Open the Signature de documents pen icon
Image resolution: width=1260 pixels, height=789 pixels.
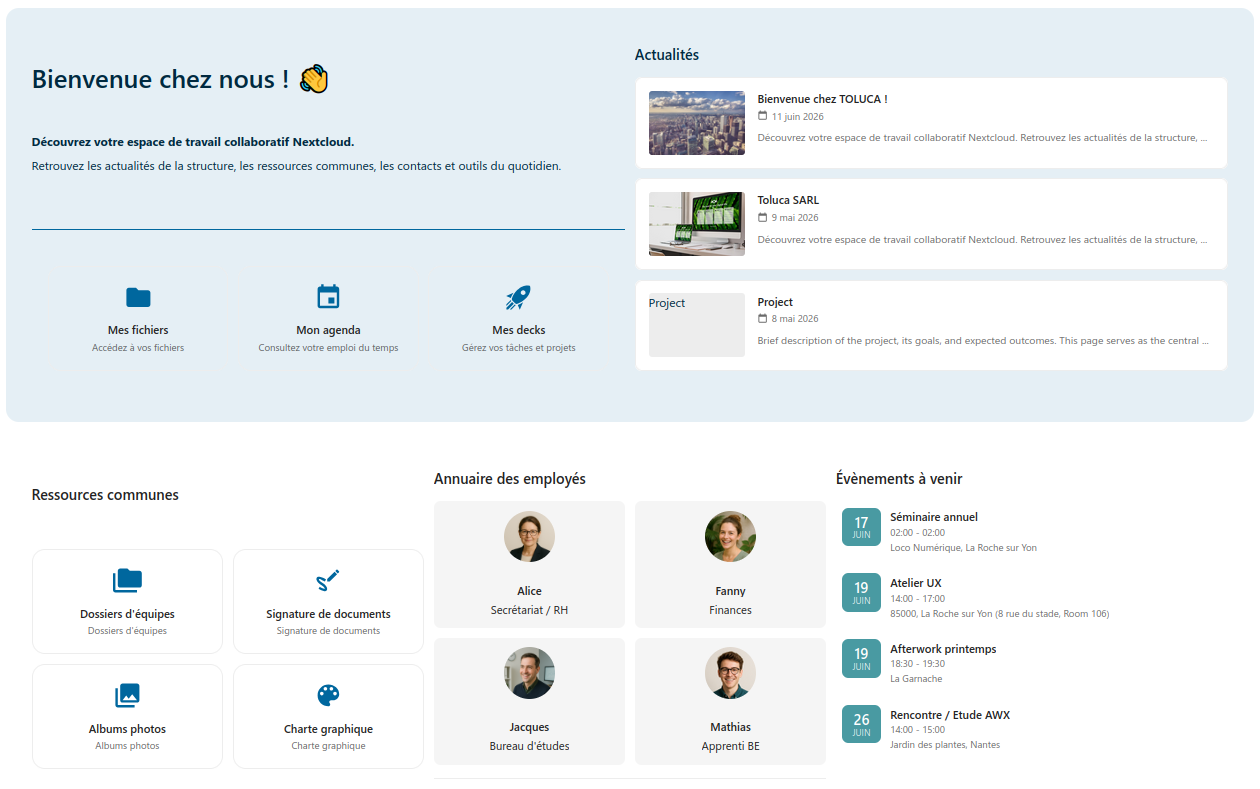328,581
